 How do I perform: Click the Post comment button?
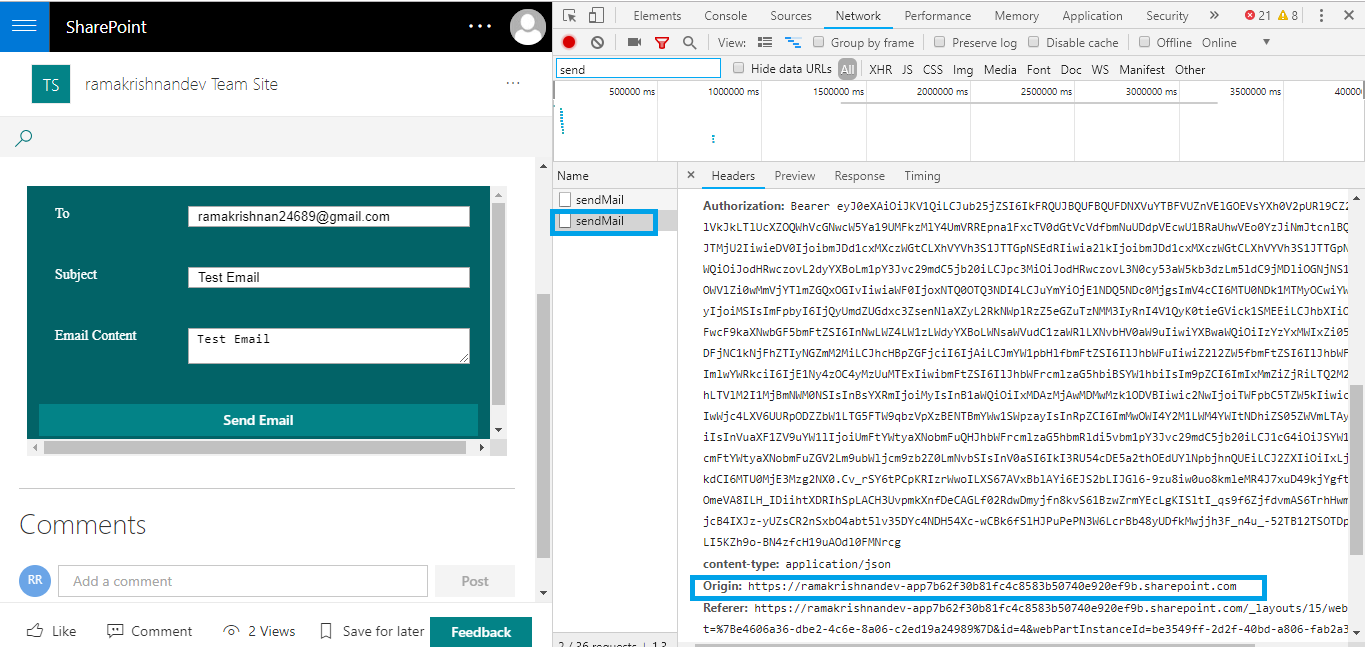[475, 581]
